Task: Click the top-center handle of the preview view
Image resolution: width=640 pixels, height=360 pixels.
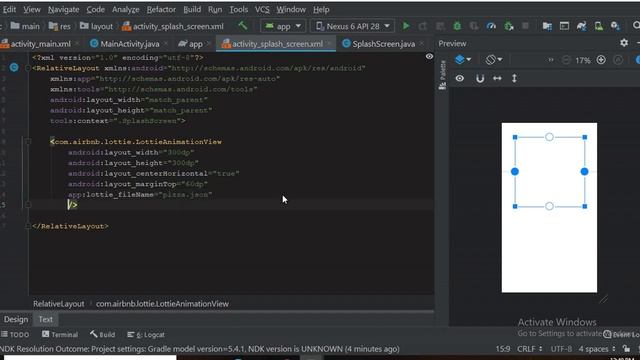Action: (549, 137)
